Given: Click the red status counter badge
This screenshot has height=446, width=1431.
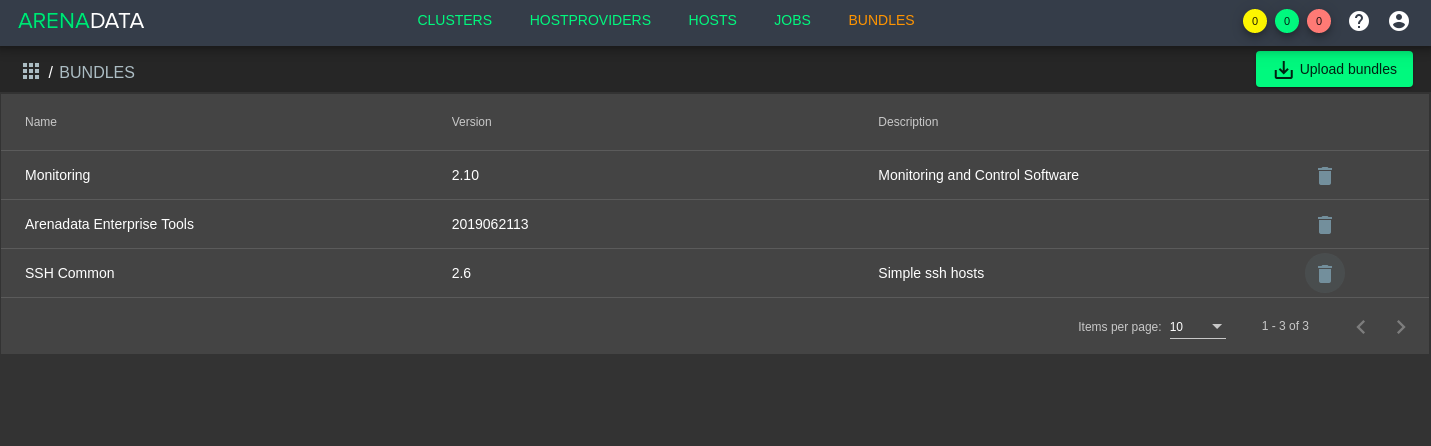Looking at the screenshot, I should (1319, 21).
